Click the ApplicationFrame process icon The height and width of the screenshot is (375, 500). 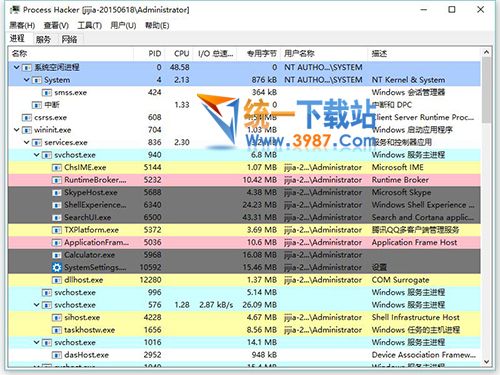coord(57,243)
